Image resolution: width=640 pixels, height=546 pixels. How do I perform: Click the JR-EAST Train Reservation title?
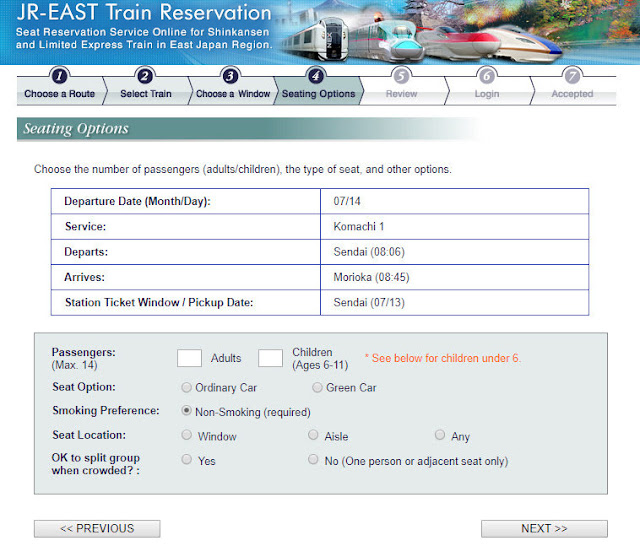[x=144, y=12]
